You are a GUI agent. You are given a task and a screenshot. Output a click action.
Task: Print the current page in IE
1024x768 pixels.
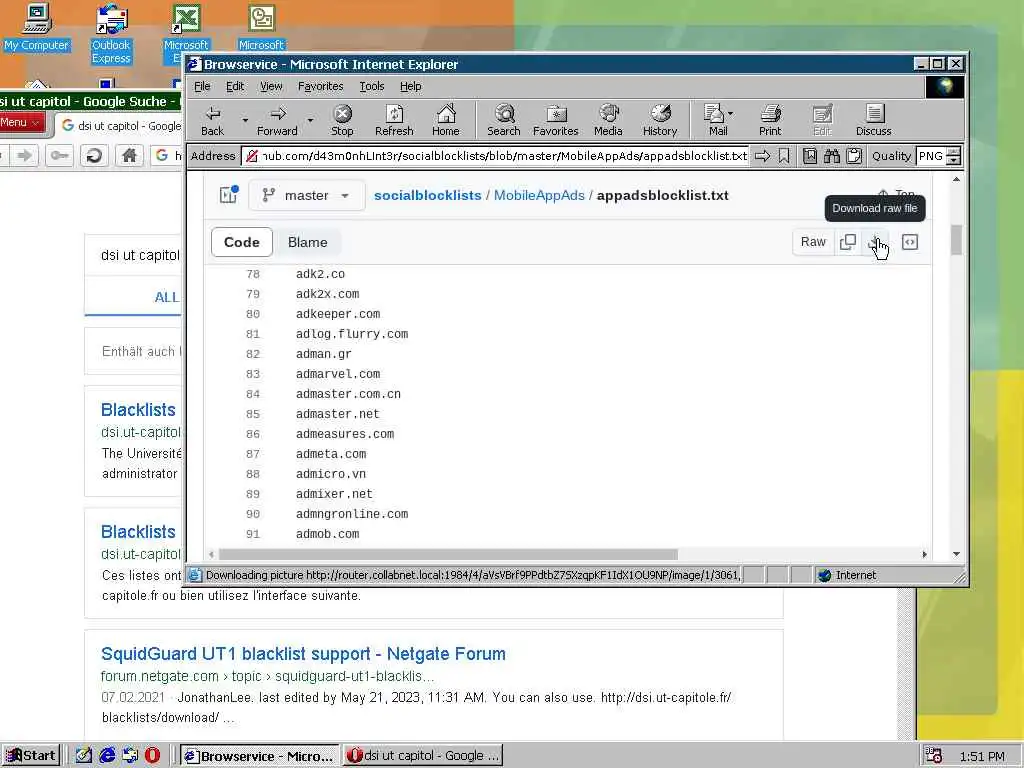(x=770, y=121)
